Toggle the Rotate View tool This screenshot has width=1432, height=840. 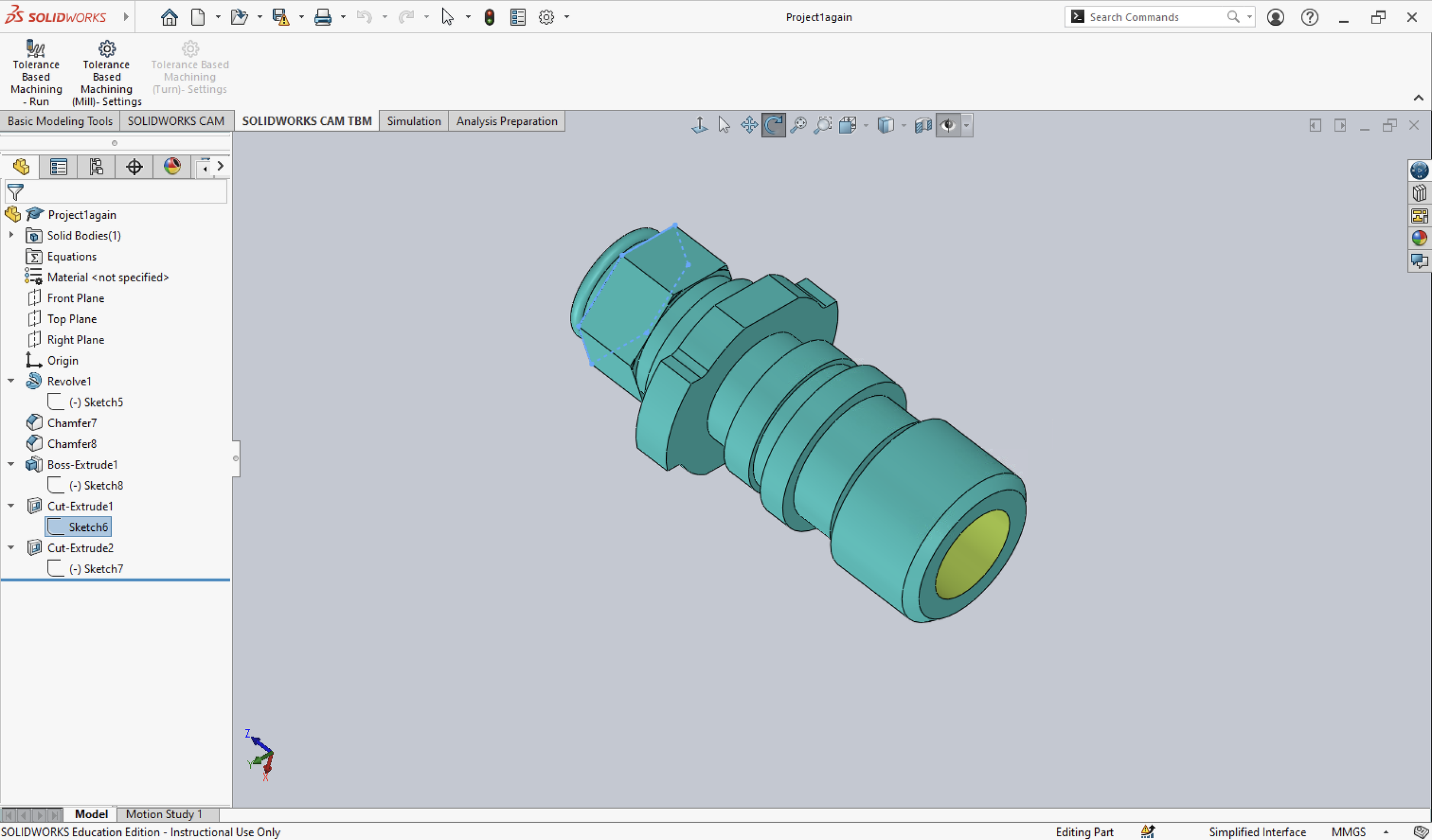point(773,125)
